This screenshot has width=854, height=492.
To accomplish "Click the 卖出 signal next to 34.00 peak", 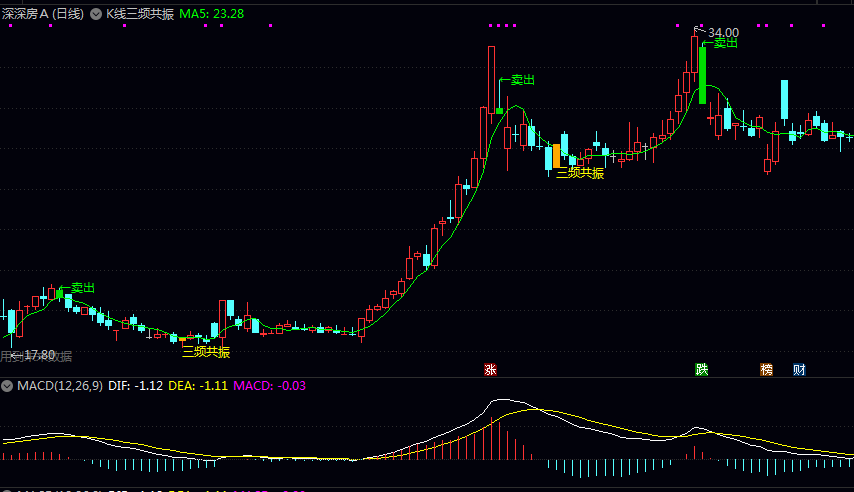I will tap(725, 43).
